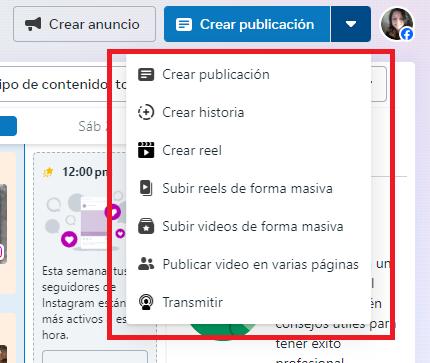
Task: Click the Transmitir live broadcast icon
Action: pyautogui.click(x=146, y=302)
